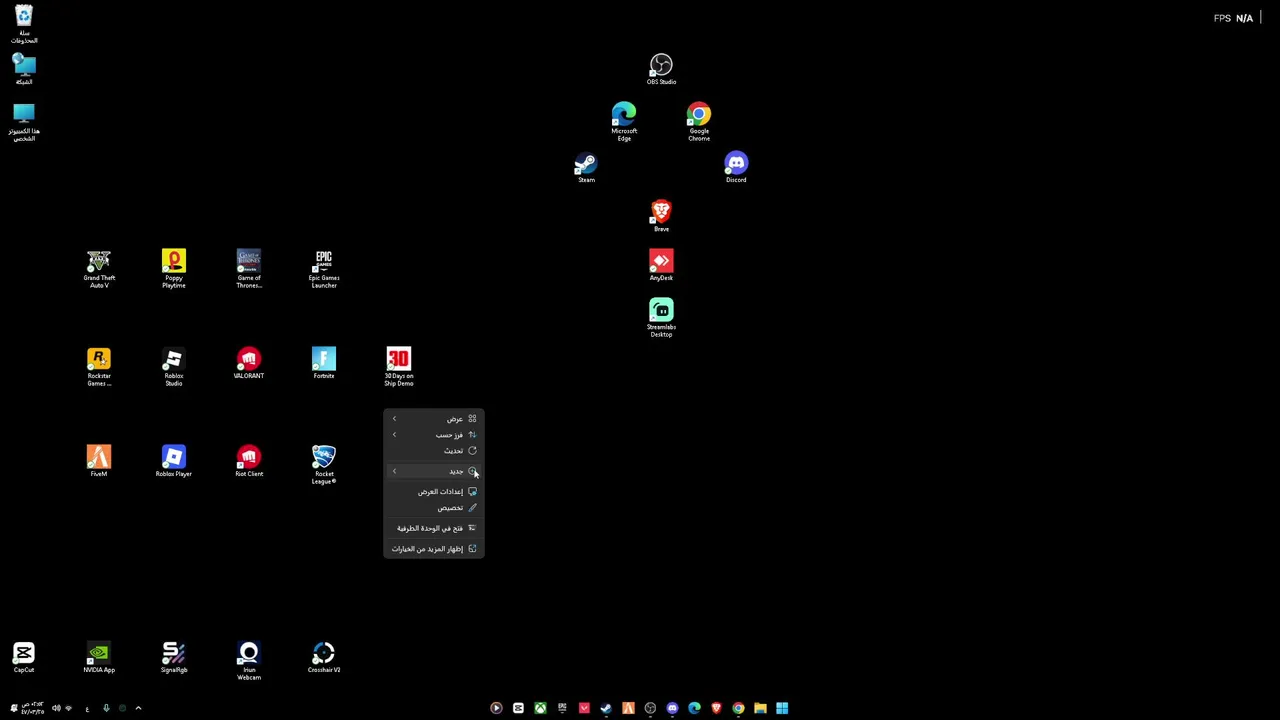The image size is (1280, 720).
Task: Choose Show more options (إظهار المزيد من الخيارات)
Action: coord(434,549)
